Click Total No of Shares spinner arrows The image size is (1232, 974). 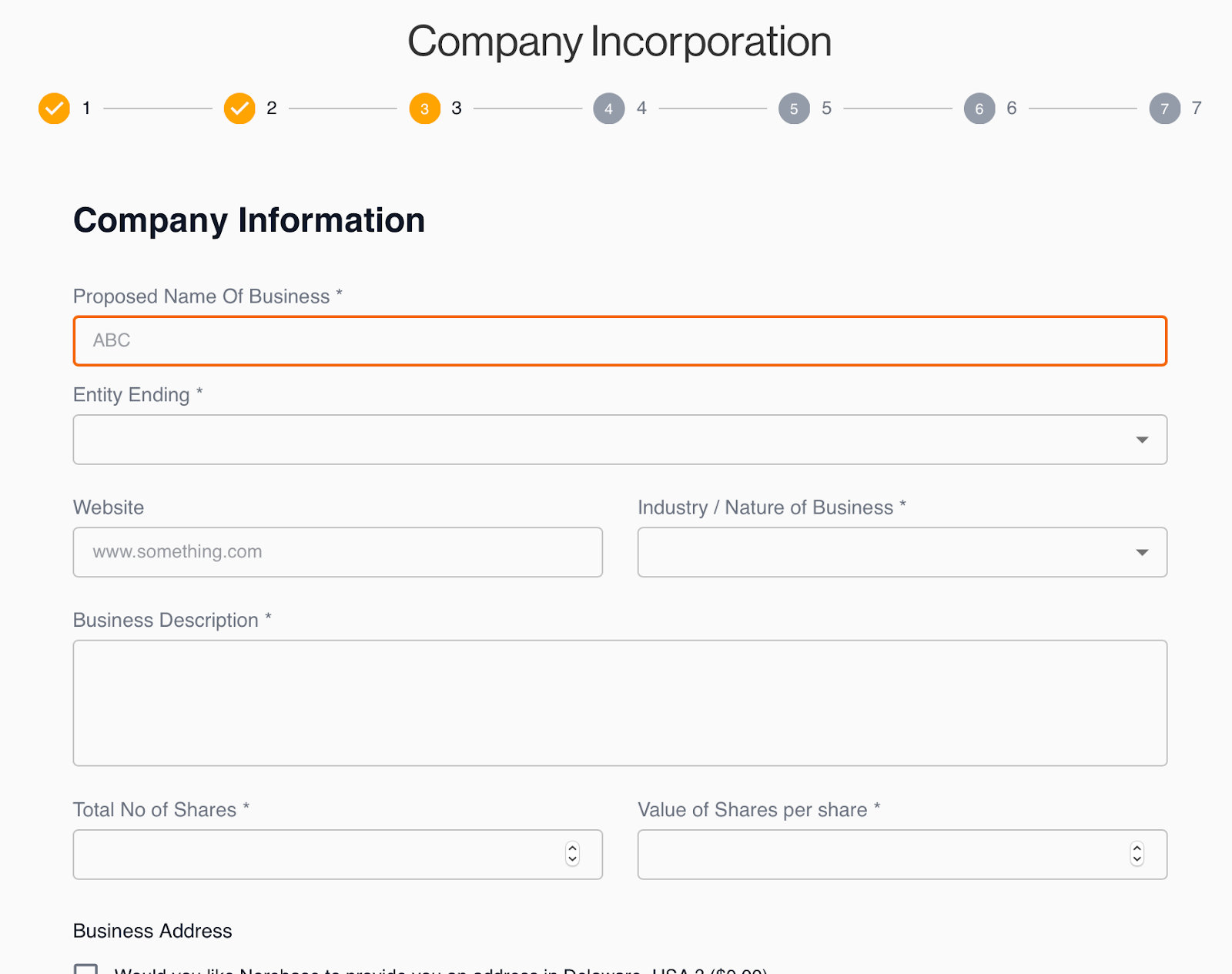(x=572, y=854)
